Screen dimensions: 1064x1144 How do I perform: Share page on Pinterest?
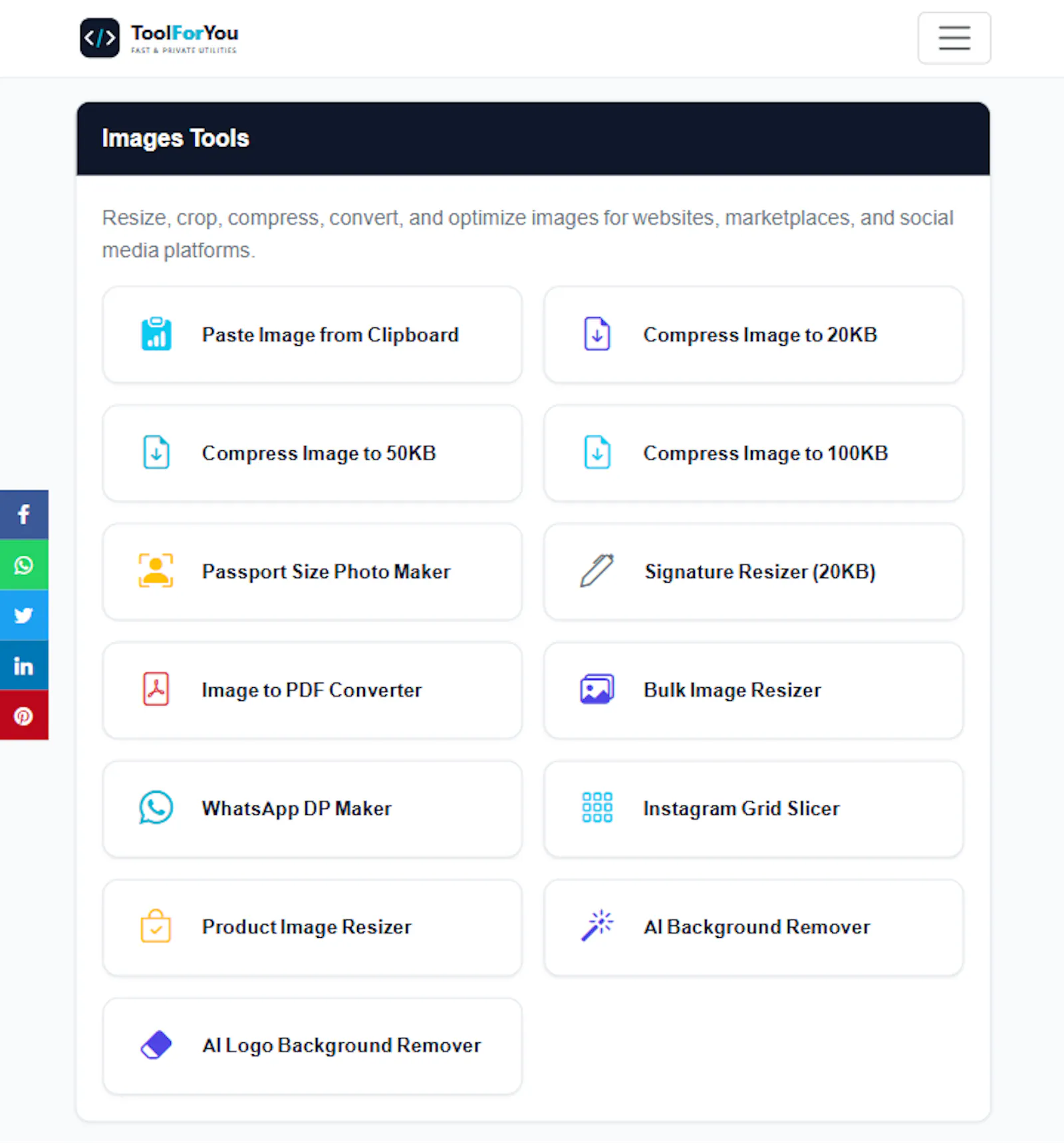pyautogui.click(x=24, y=716)
